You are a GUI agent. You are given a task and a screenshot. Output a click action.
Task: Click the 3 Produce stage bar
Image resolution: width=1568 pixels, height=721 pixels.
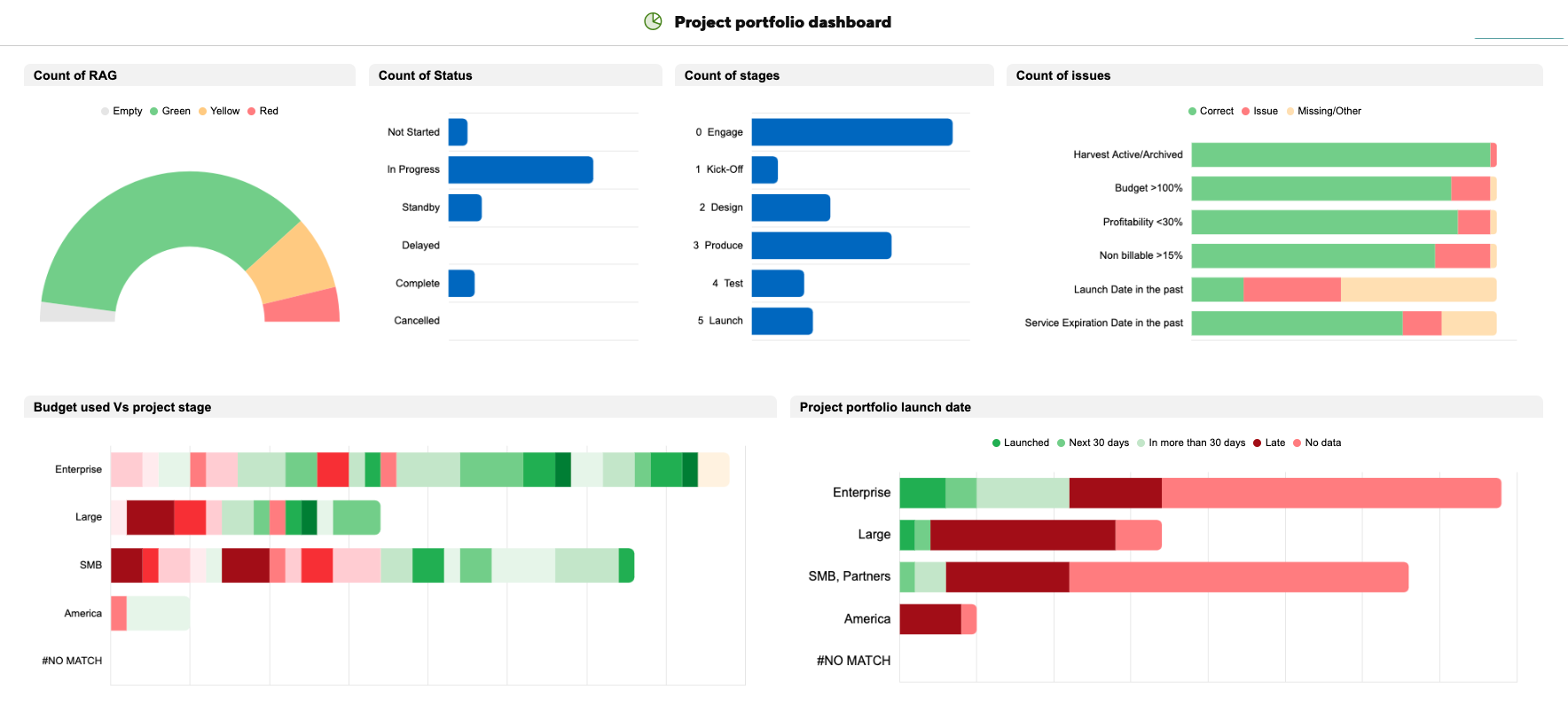(x=821, y=246)
